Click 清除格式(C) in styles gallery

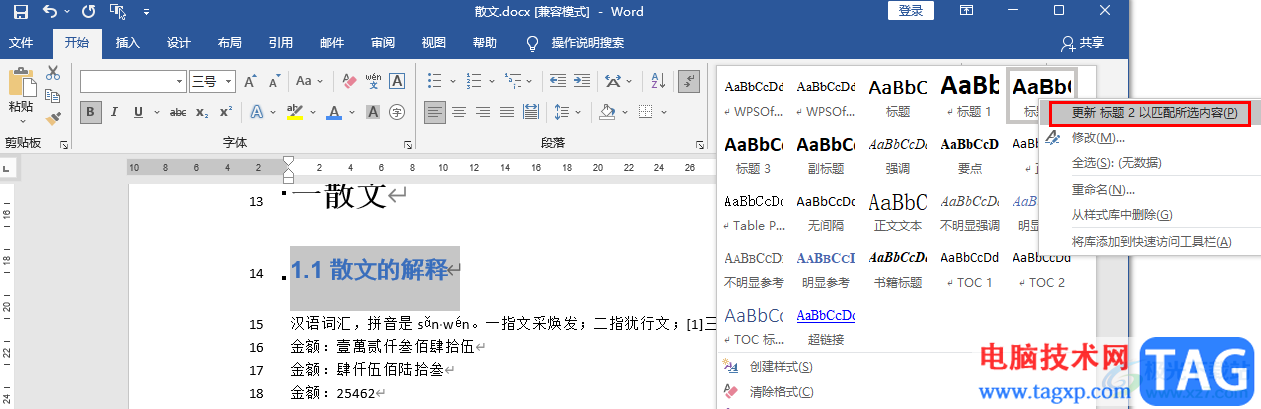782,392
